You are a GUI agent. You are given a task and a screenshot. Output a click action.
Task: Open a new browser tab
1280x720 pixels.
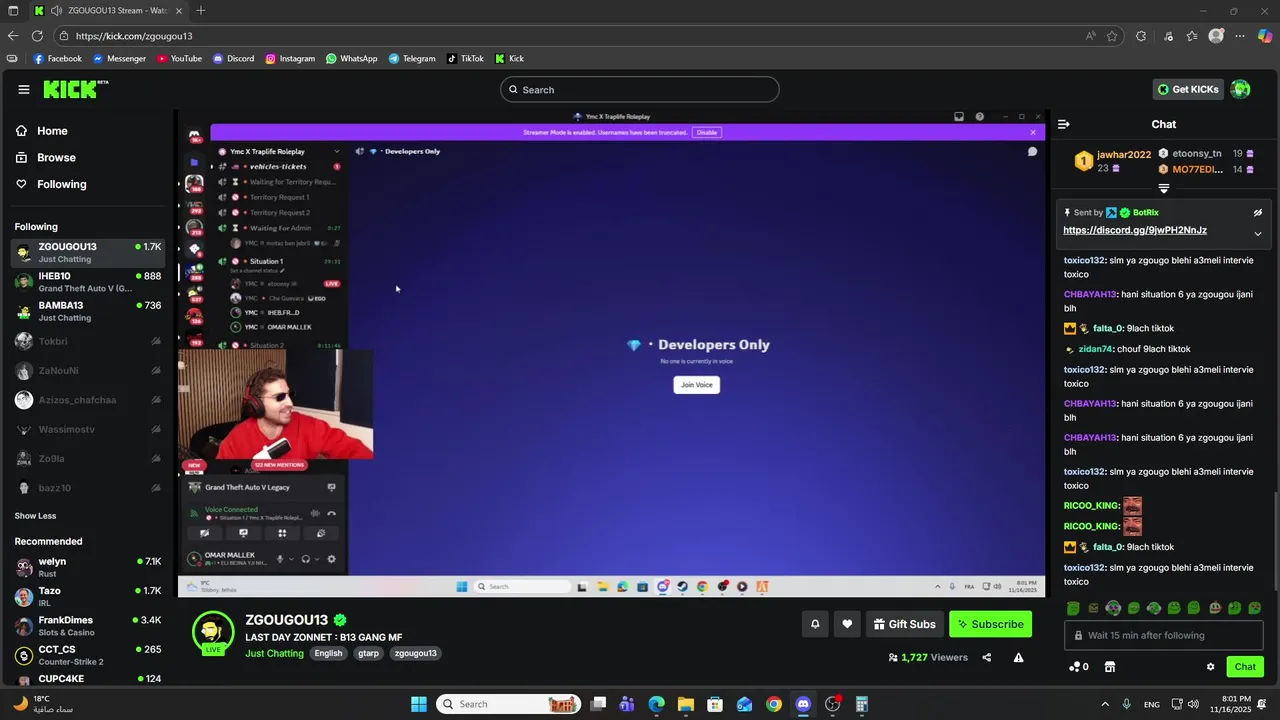[x=201, y=10]
